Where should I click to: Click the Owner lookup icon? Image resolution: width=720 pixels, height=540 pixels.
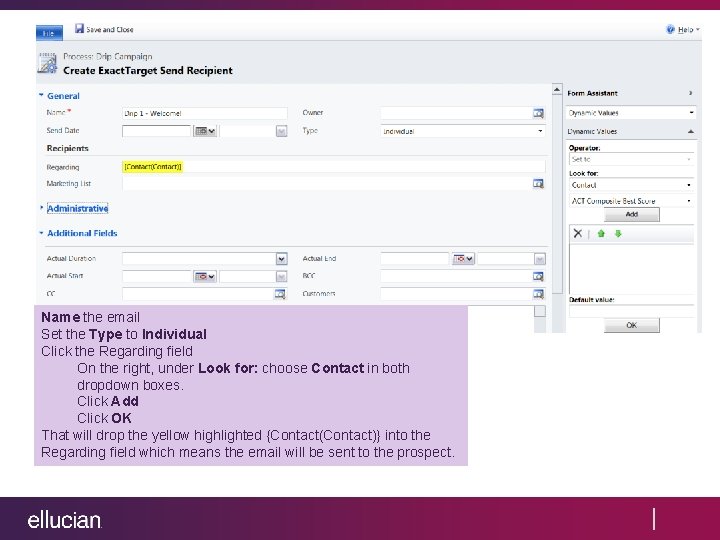tap(538, 113)
